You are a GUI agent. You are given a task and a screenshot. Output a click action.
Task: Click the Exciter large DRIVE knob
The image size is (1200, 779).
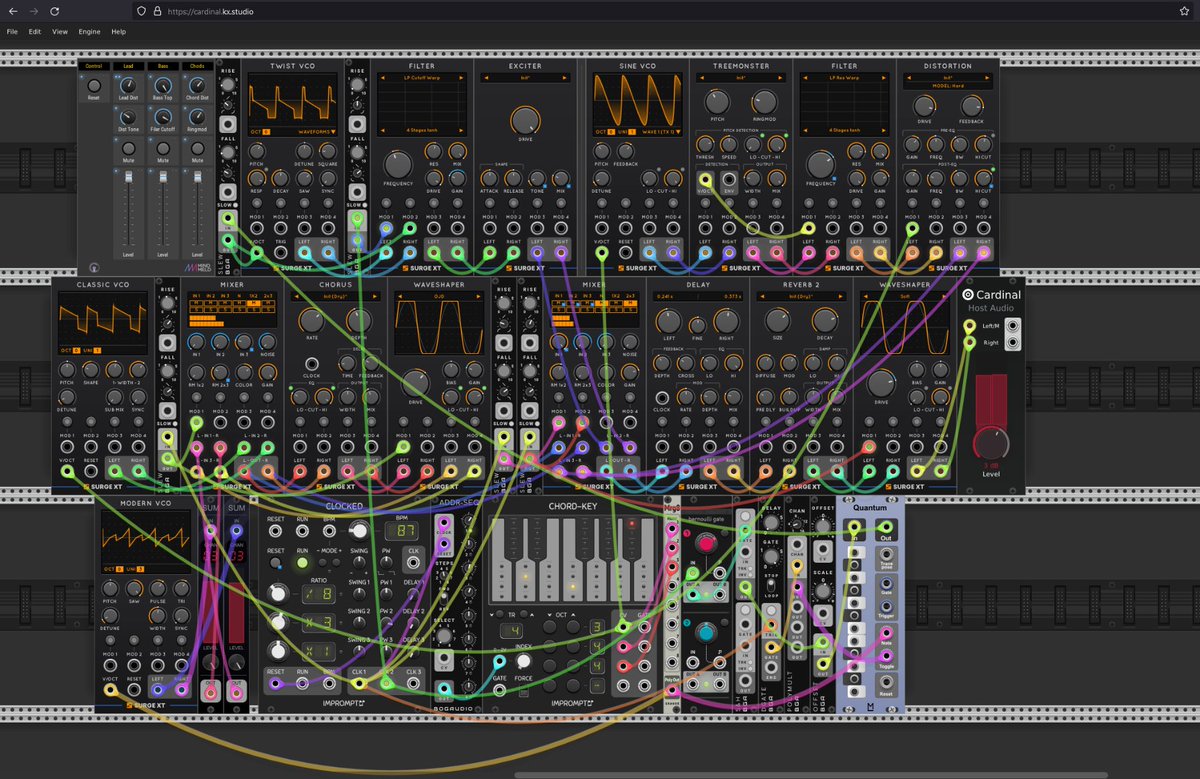pos(523,120)
